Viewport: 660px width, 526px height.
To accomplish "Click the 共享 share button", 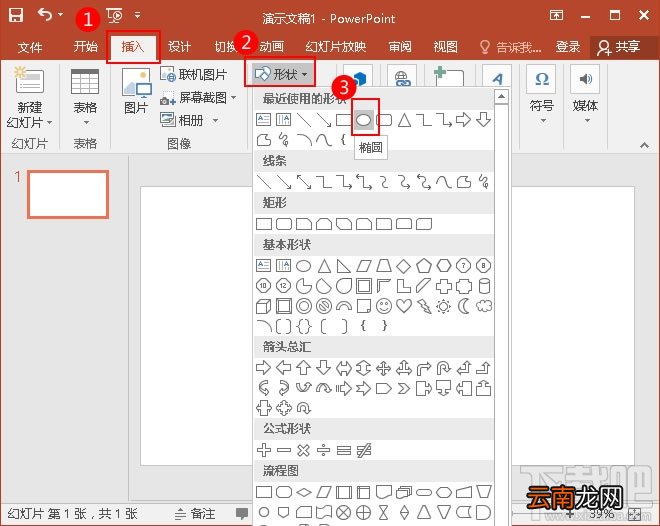I will pos(619,47).
